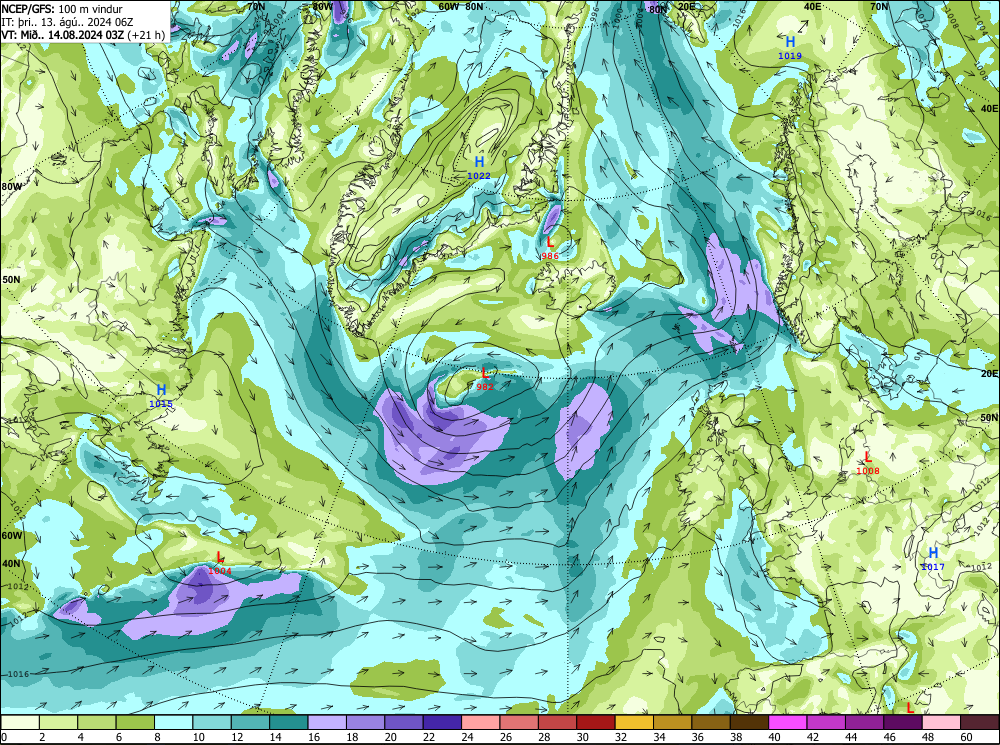Click legend scale number 16

[x=313, y=737]
